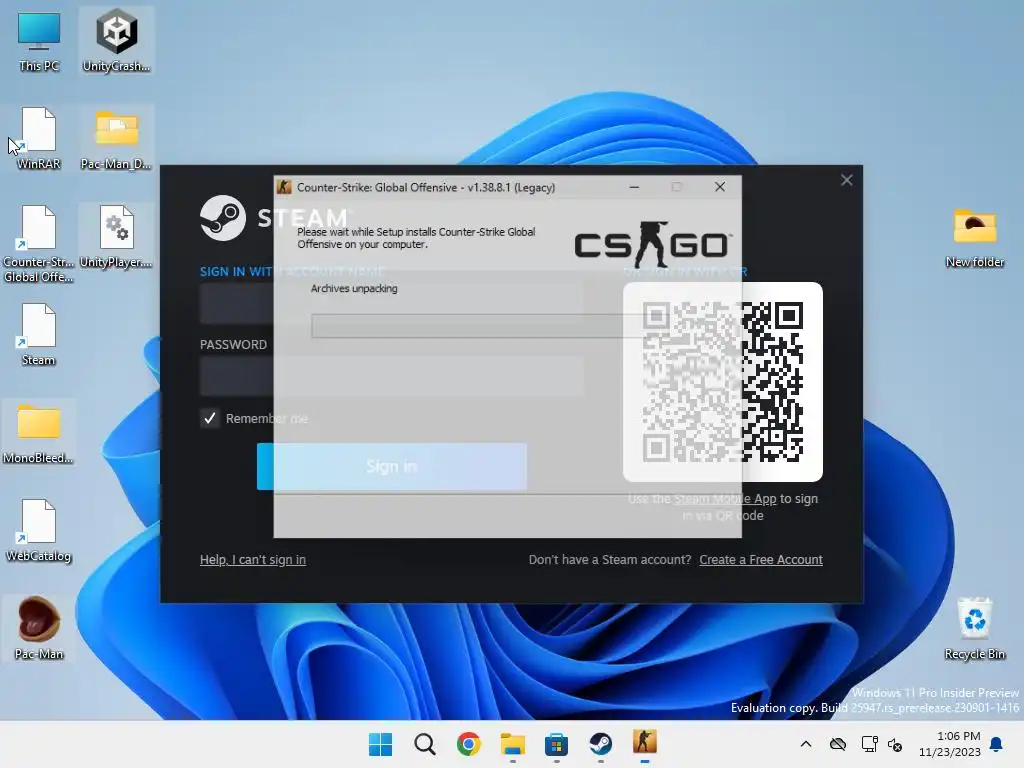Screen dimensions: 1024x768
Task: Open File Explorer from the taskbar
Action: click(x=513, y=744)
